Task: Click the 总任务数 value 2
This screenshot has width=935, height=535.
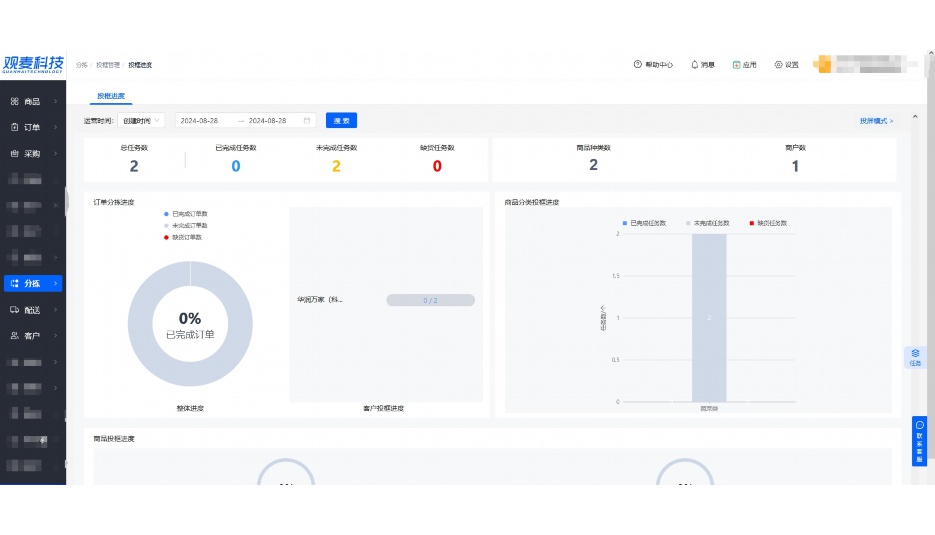Action: (134, 166)
